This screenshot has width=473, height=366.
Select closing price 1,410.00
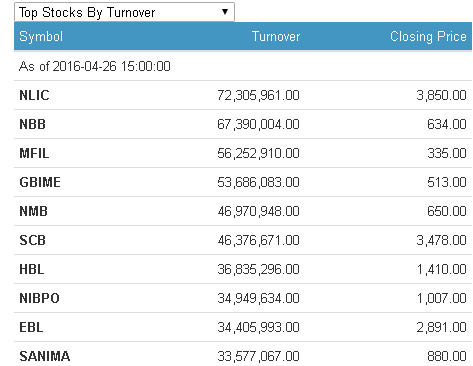441,269
